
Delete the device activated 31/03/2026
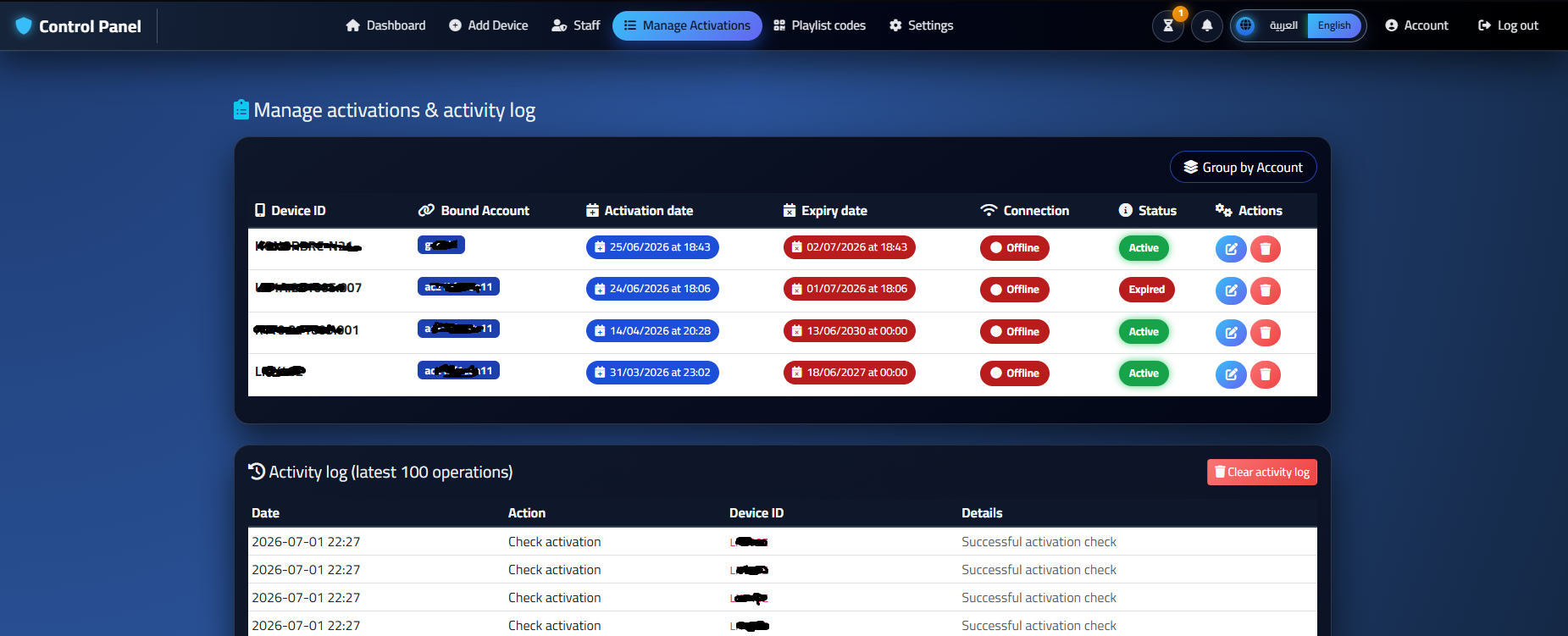pyautogui.click(x=1266, y=374)
